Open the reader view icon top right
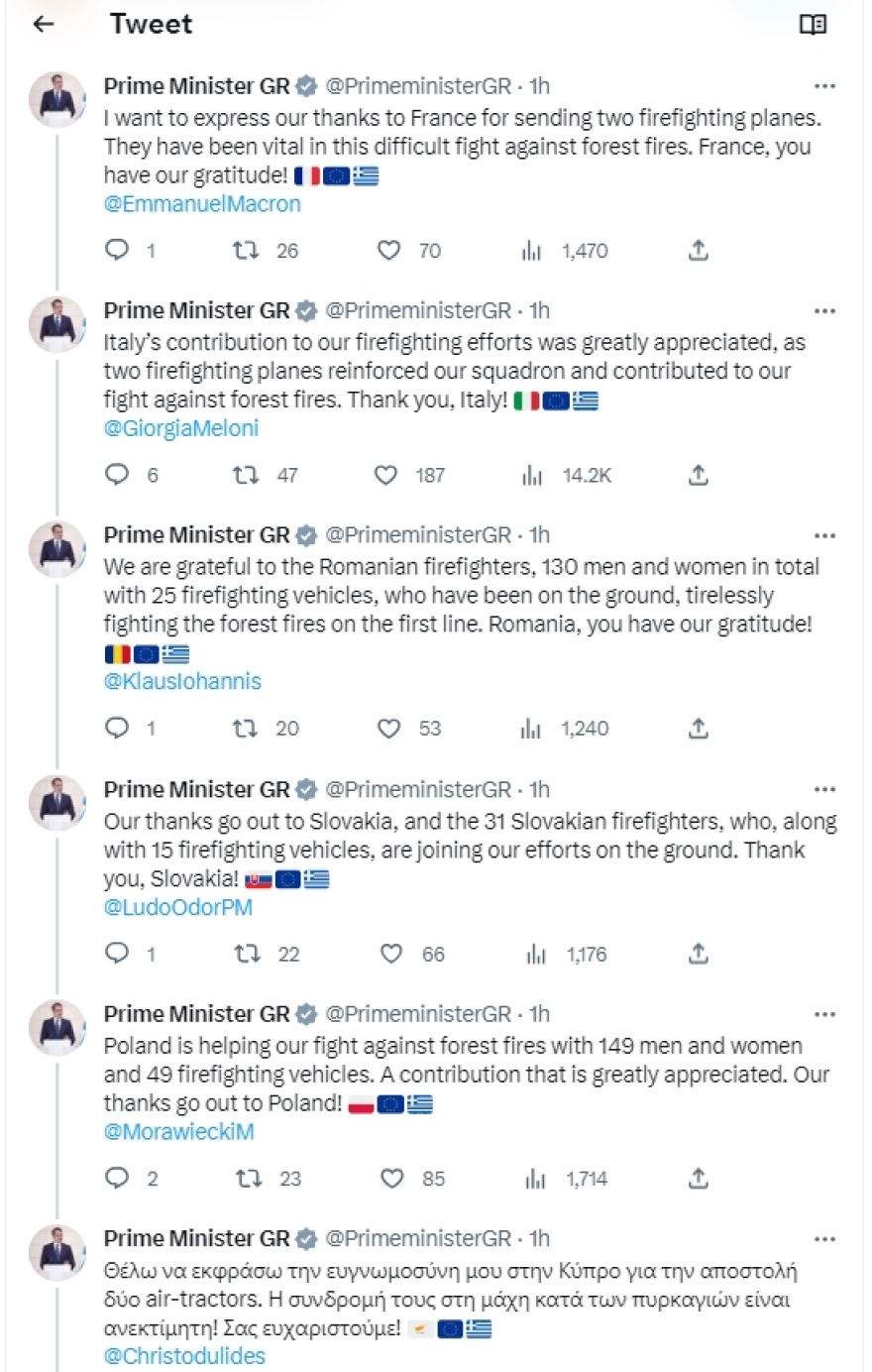 (x=815, y=22)
